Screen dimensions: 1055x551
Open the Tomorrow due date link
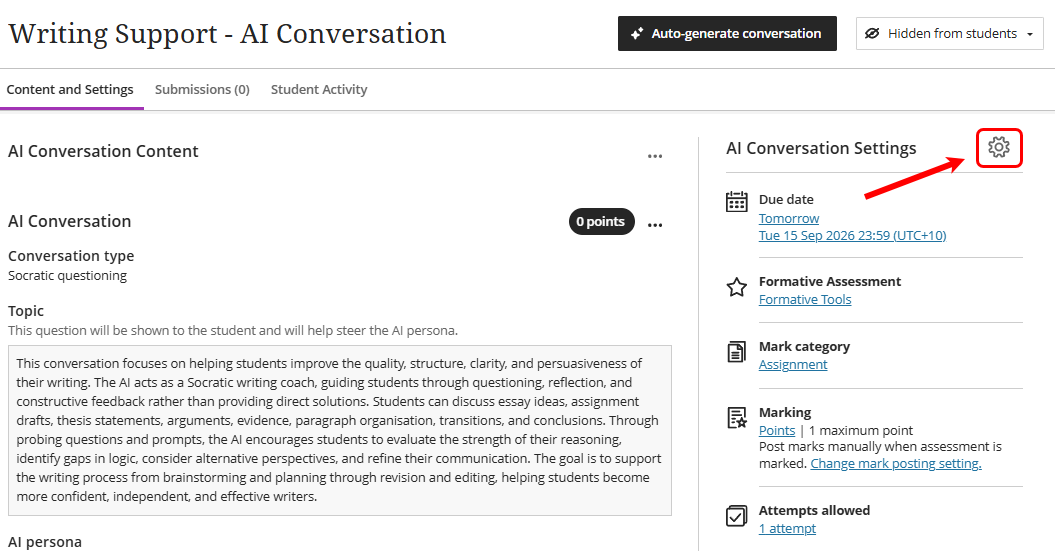pos(789,219)
